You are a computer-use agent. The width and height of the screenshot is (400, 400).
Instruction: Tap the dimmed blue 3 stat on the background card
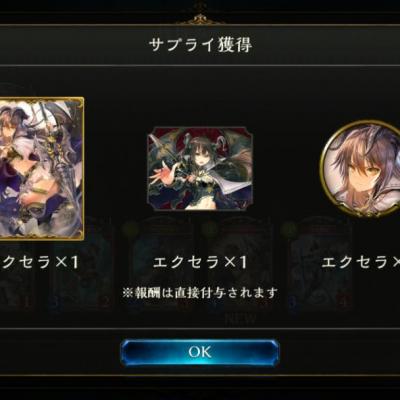pyautogui.click(x=56, y=303)
